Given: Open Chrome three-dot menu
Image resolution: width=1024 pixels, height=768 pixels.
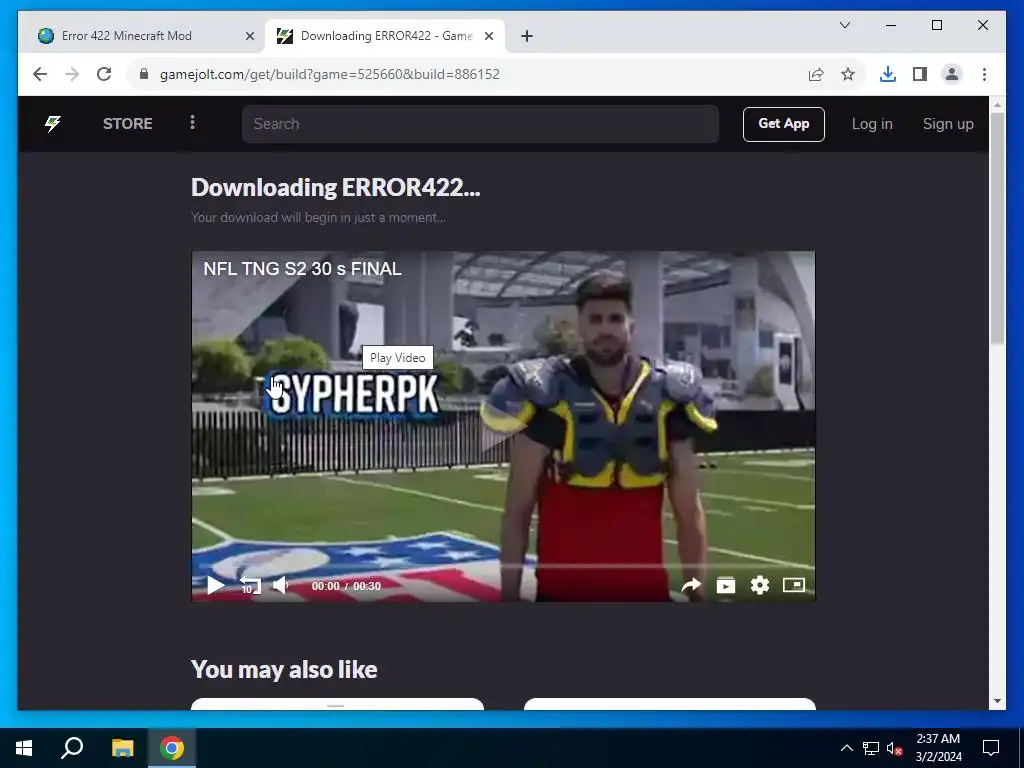Looking at the screenshot, I should point(984,74).
